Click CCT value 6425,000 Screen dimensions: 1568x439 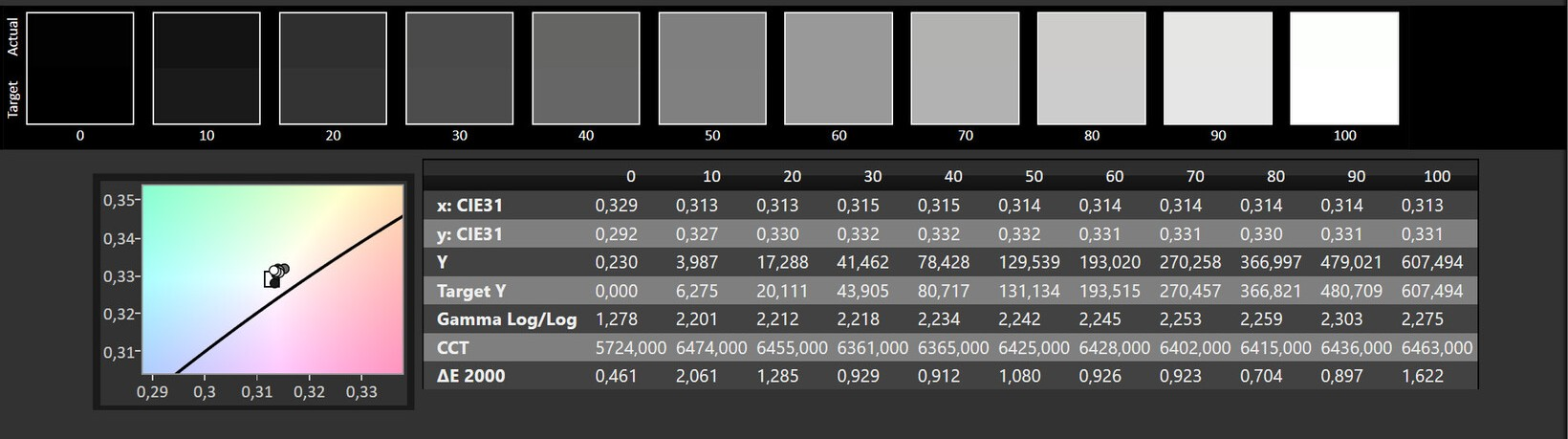coord(1034,348)
